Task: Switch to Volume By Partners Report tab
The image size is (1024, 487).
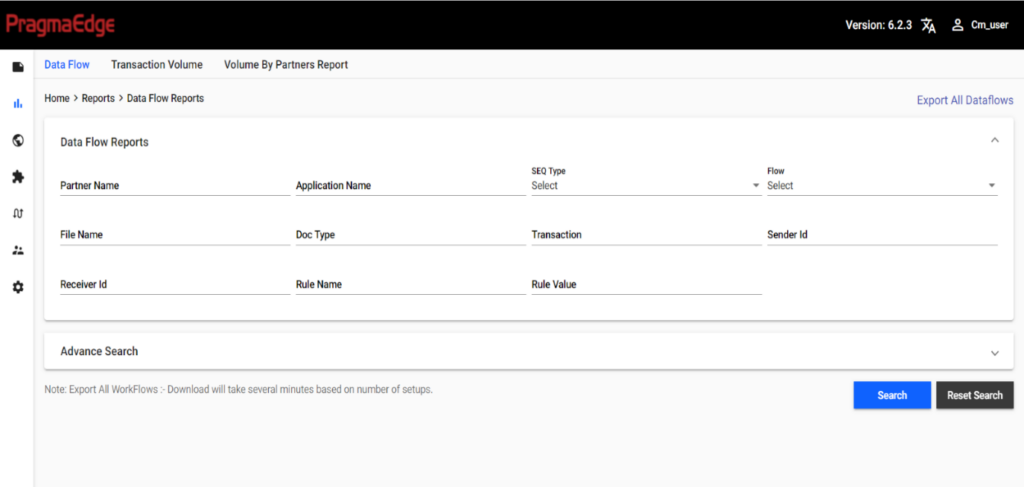Action: [286, 65]
